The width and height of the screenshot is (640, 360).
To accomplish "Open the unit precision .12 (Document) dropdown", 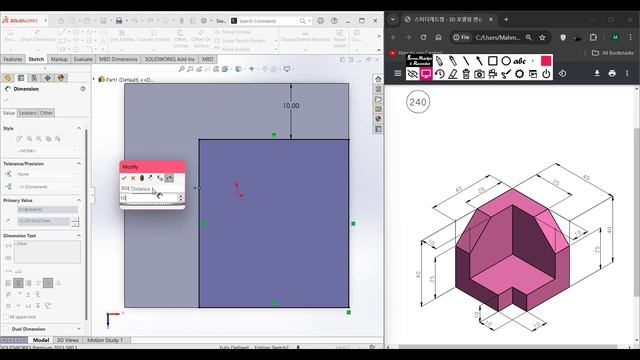I will coord(46,187).
